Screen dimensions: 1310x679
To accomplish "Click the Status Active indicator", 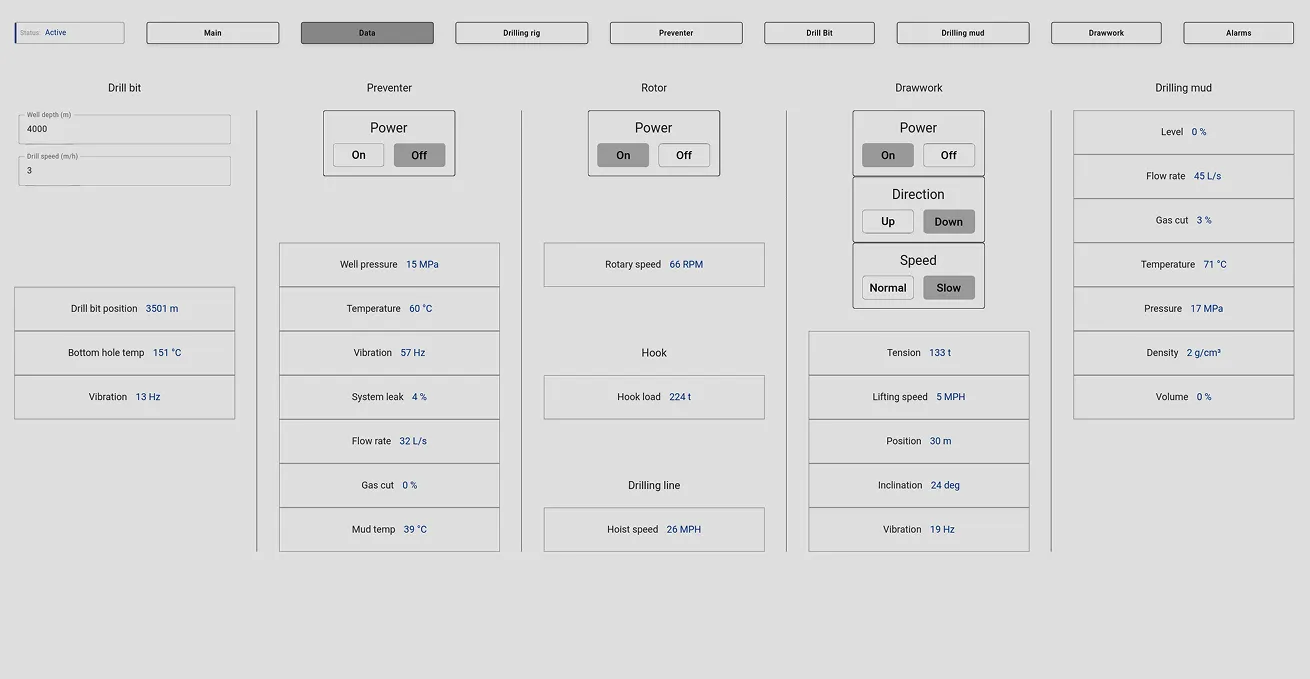I will 67,32.
